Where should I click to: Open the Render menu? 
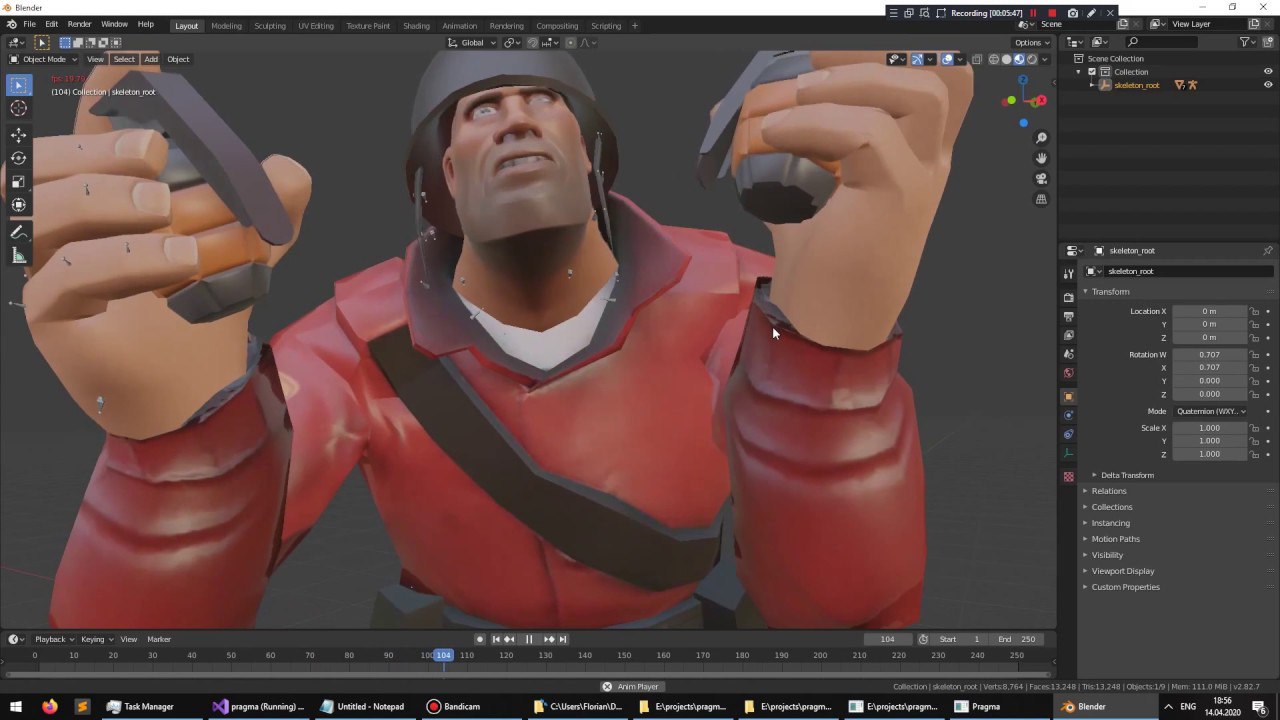click(x=79, y=24)
